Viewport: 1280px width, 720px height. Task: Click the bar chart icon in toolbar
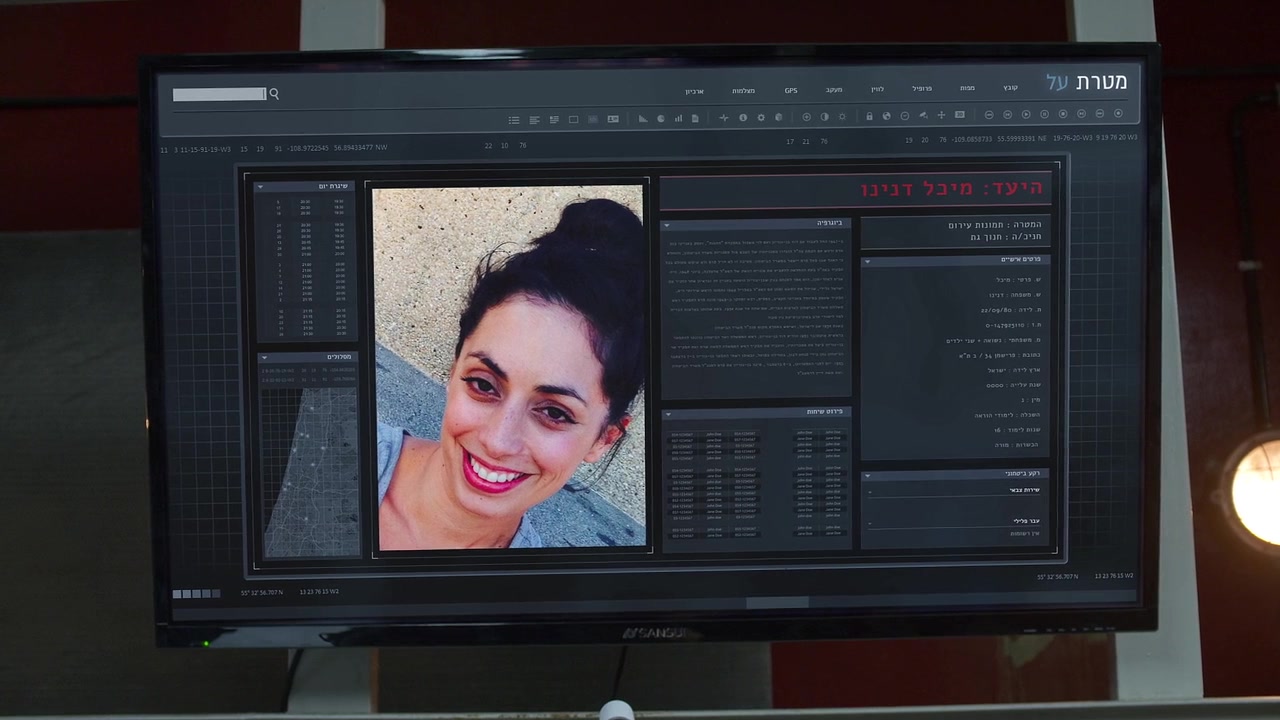click(x=678, y=118)
